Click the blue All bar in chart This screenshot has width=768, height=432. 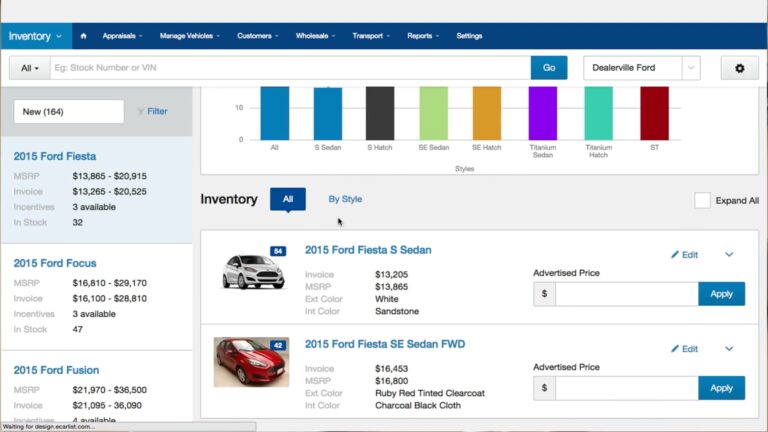275,113
